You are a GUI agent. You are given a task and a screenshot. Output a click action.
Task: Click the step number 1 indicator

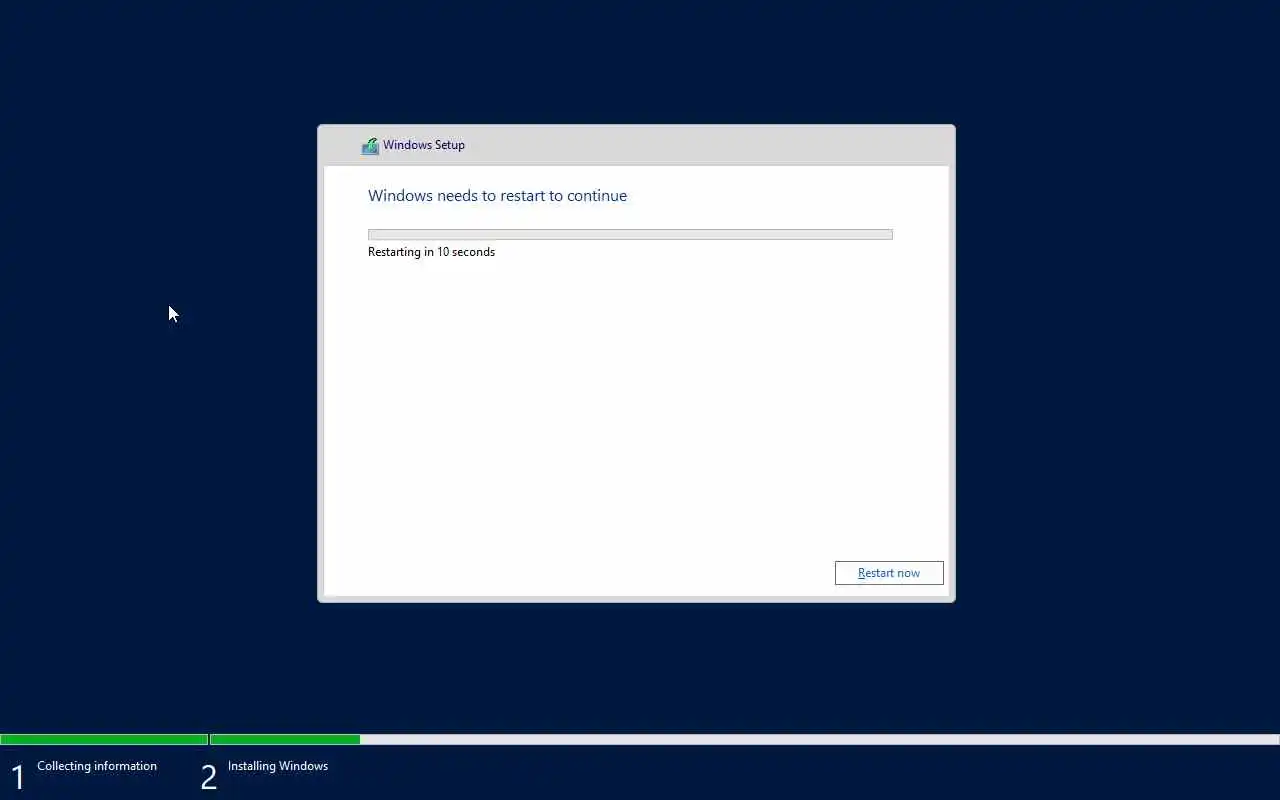17,777
